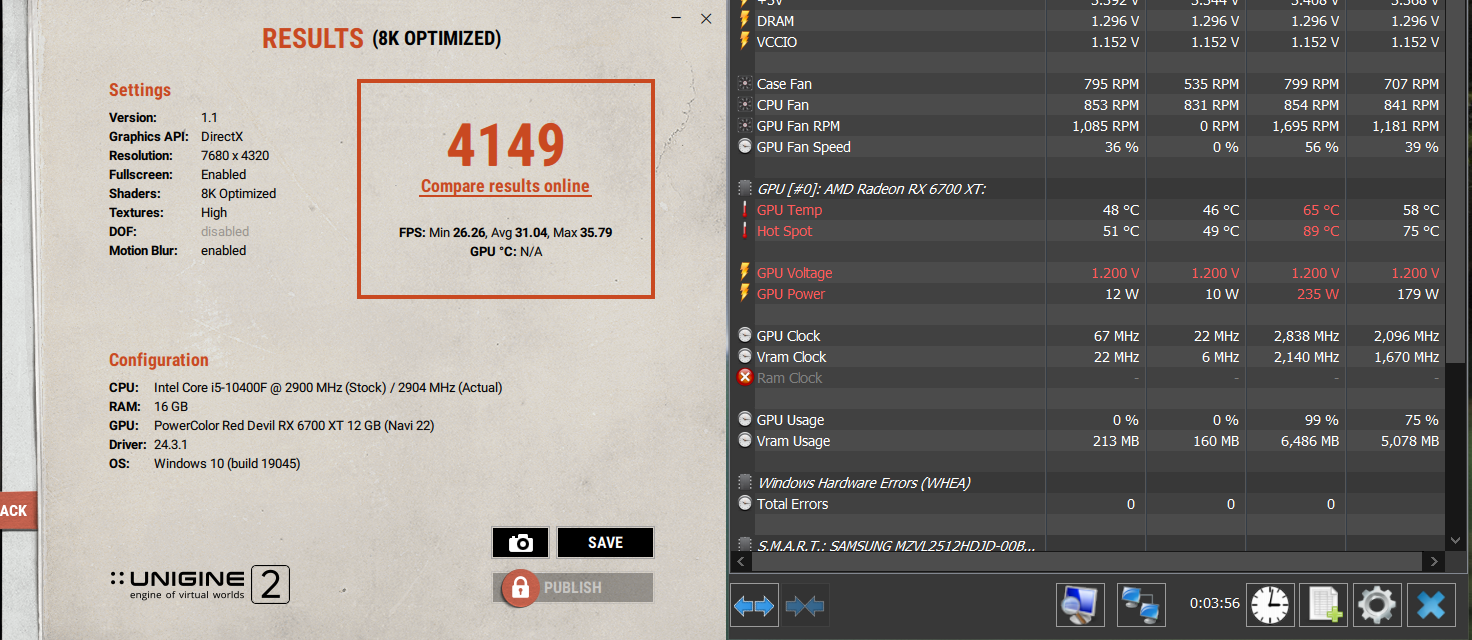Click the BACK button on left edge
The width and height of the screenshot is (1472, 640).
tap(18, 511)
